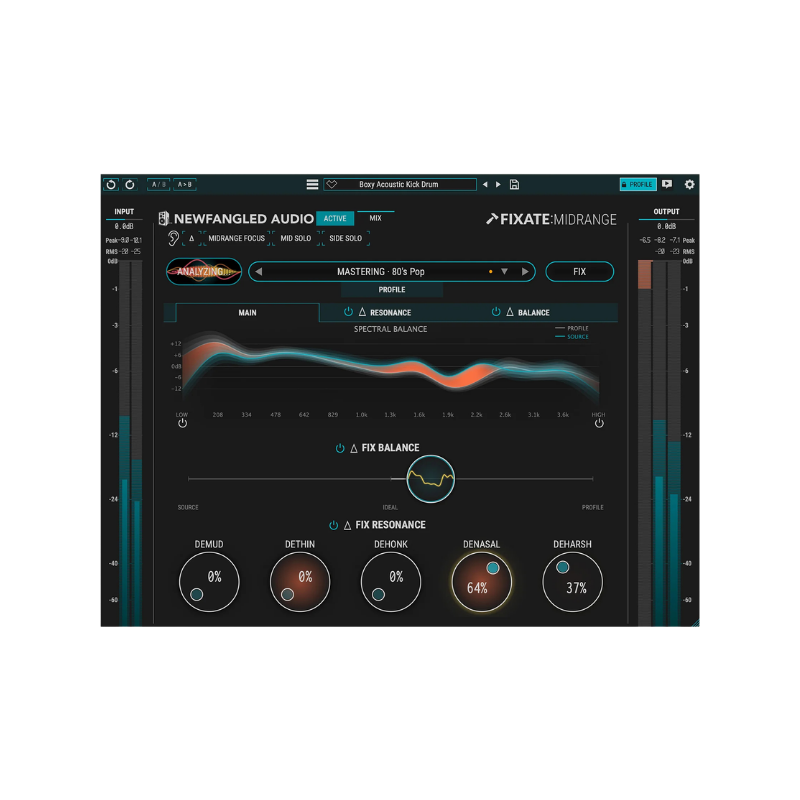Click the SOURCE legend entry
This screenshot has width=800, height=800.
click(572, 337)
